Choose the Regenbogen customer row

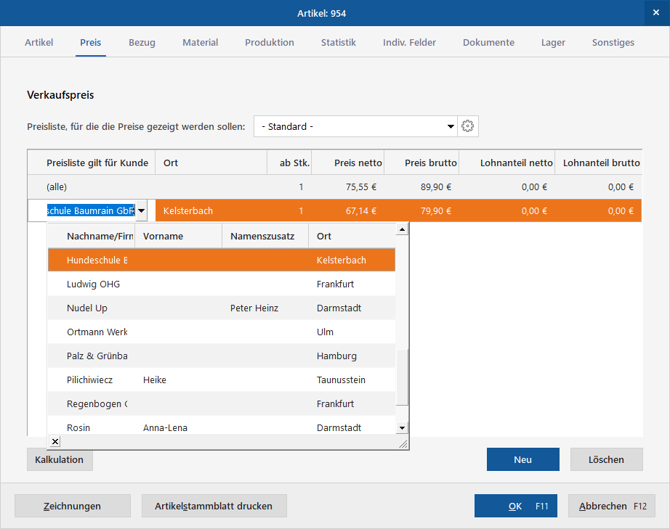pos(221,404)
